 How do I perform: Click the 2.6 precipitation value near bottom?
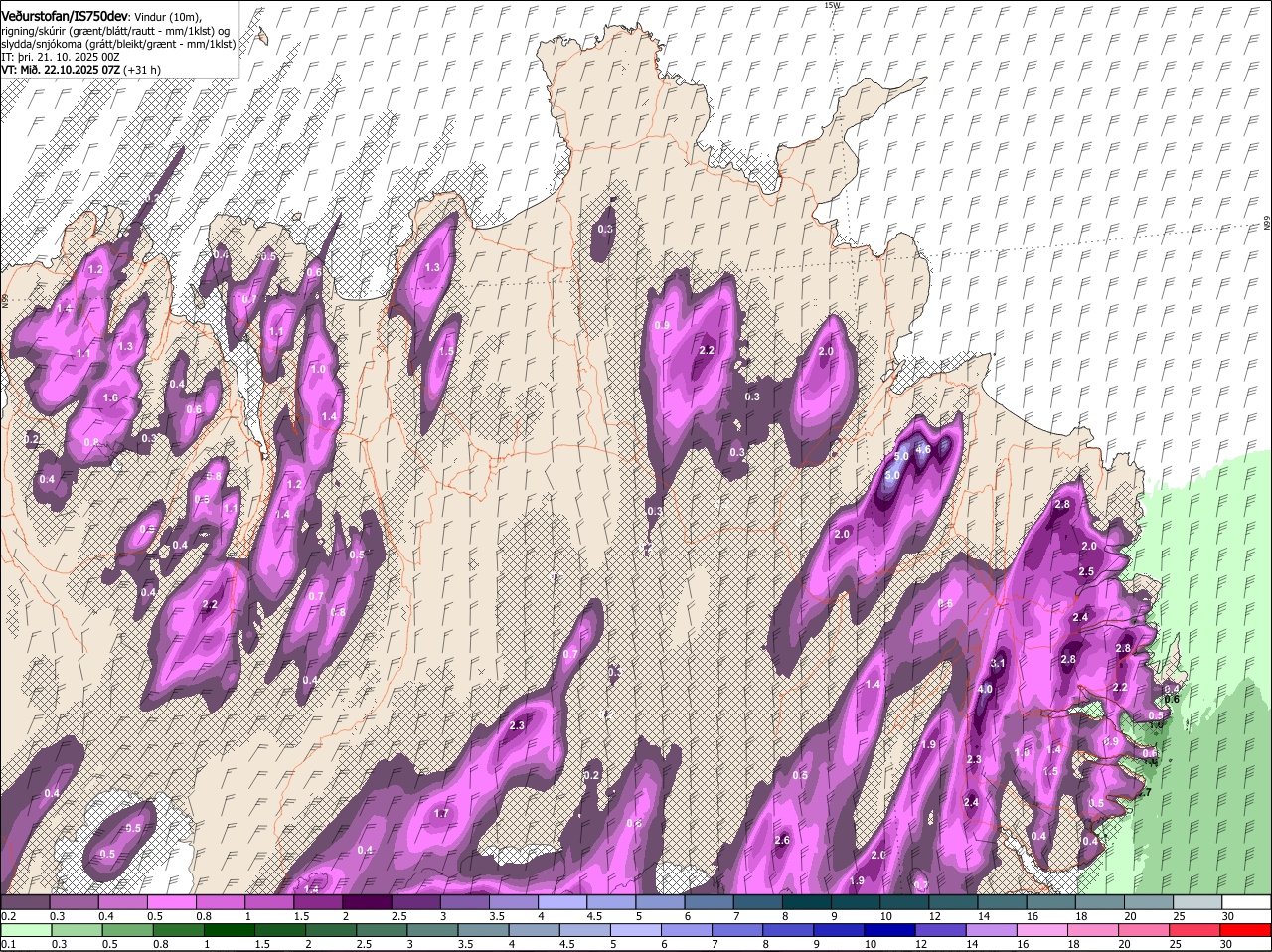781,841
